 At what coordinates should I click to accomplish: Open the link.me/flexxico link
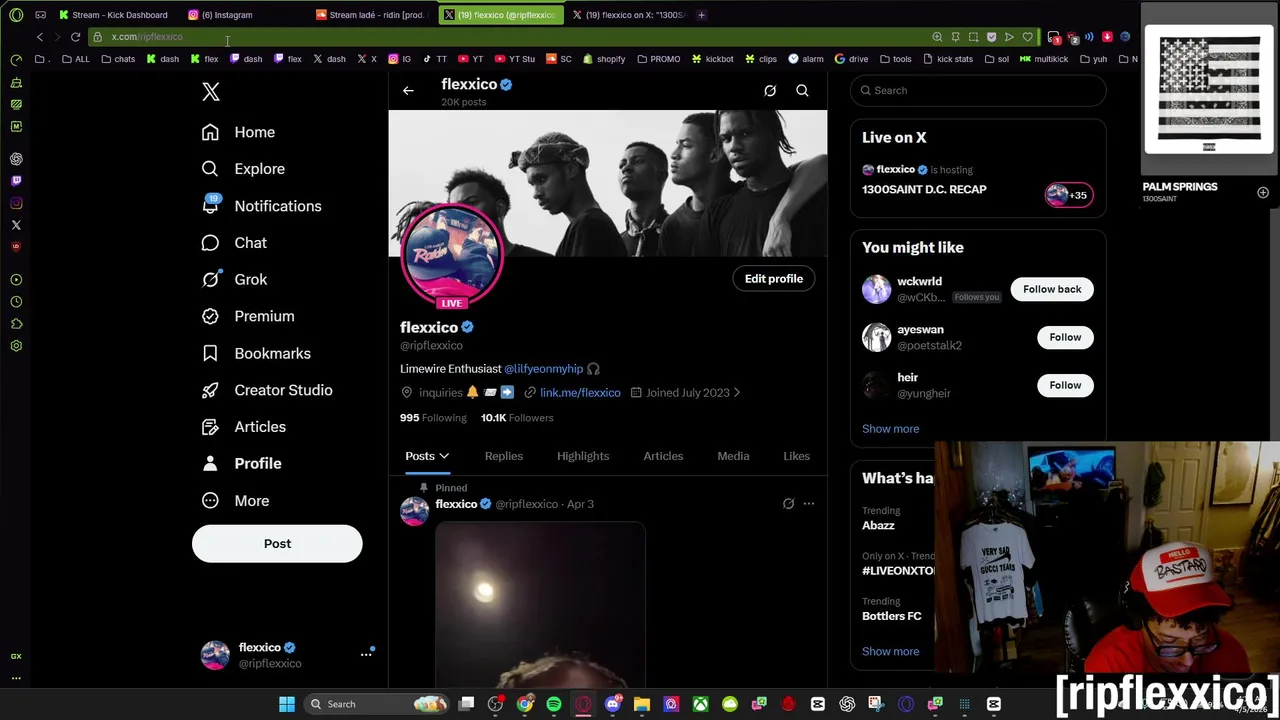580,393
